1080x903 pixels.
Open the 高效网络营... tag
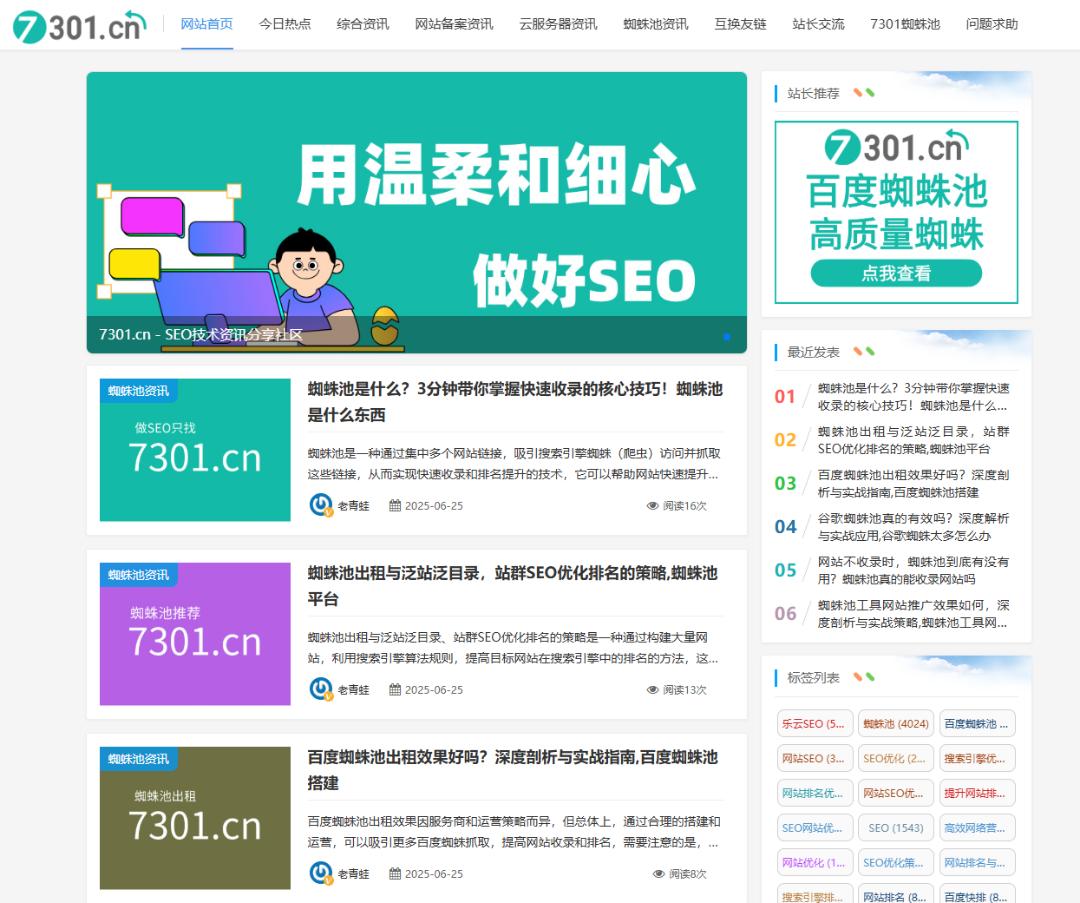(977, 827)
